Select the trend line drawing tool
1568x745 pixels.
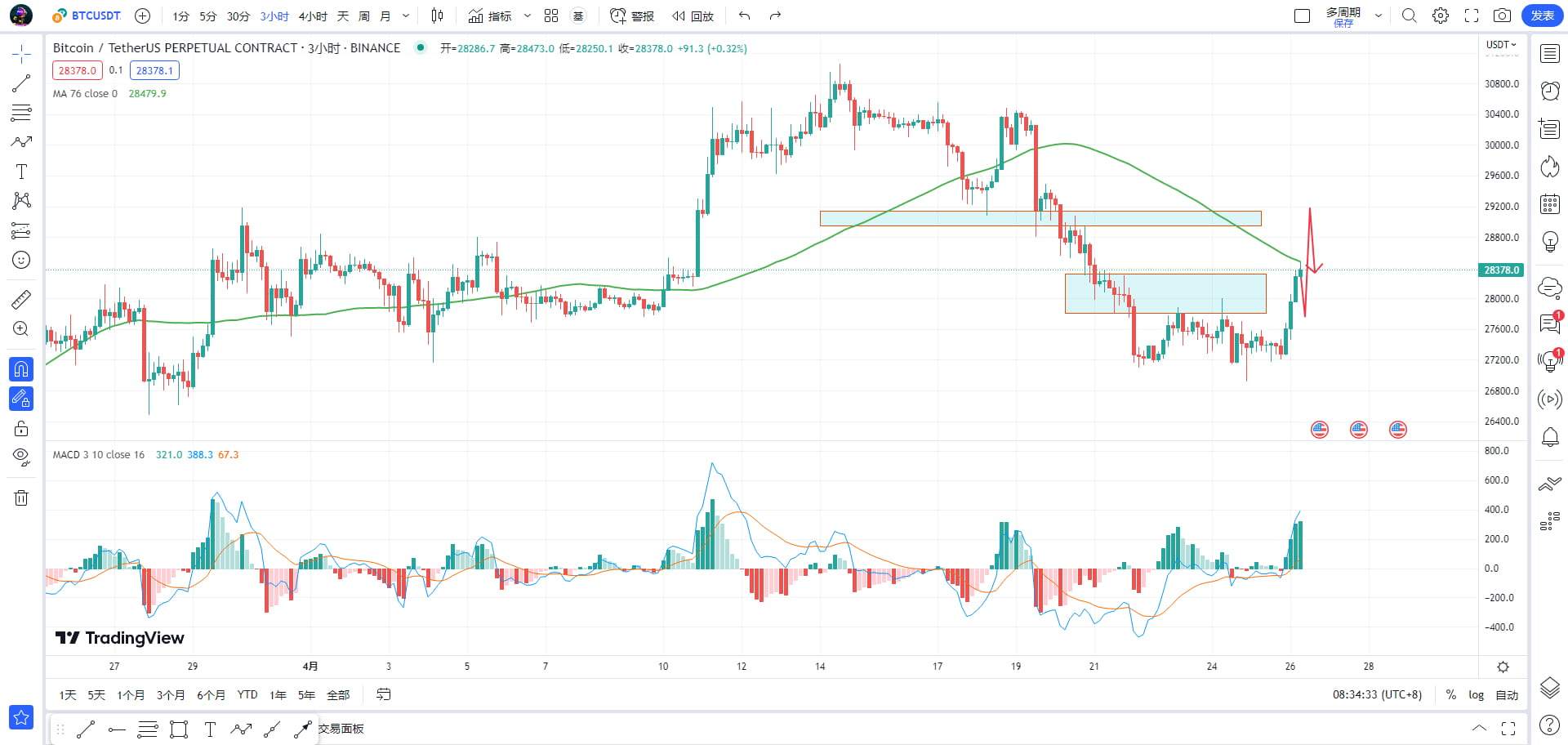21,83
